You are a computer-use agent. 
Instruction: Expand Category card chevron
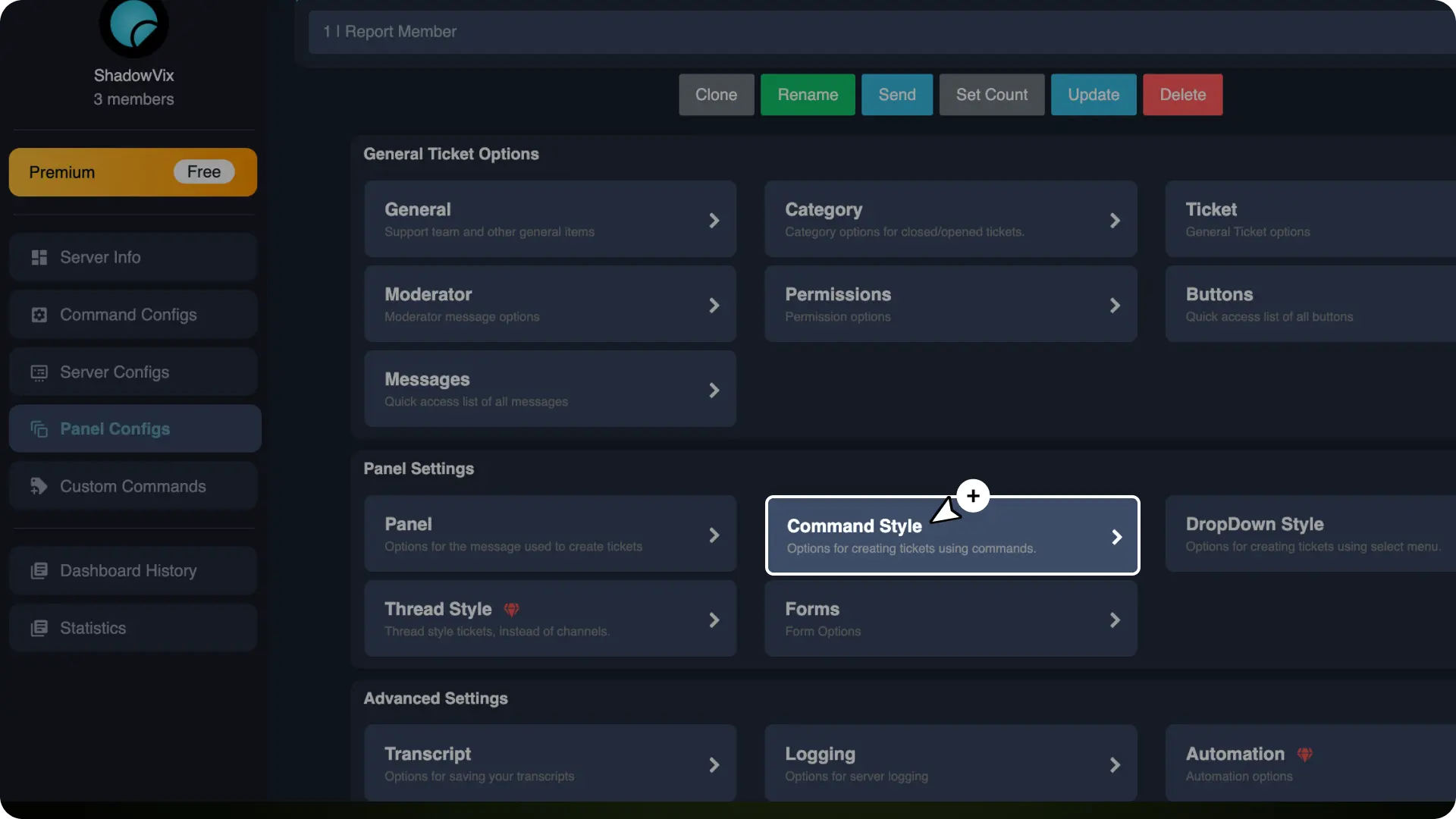1115,221
